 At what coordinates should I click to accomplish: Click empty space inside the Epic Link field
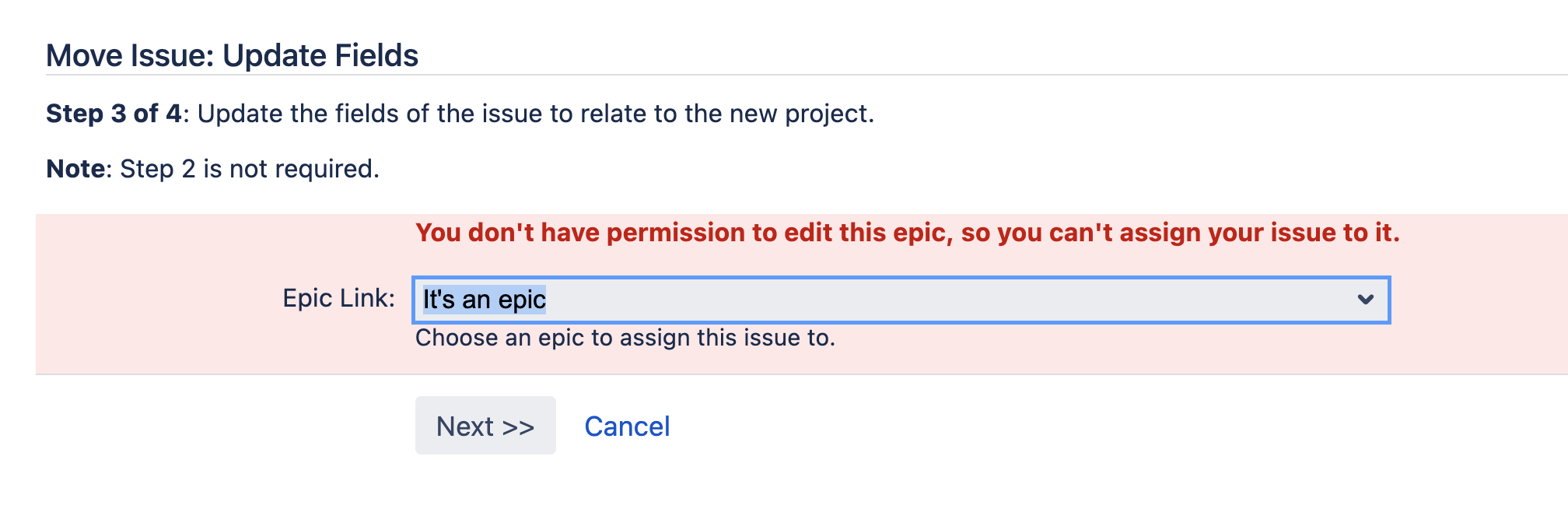[x=933, y=300]
